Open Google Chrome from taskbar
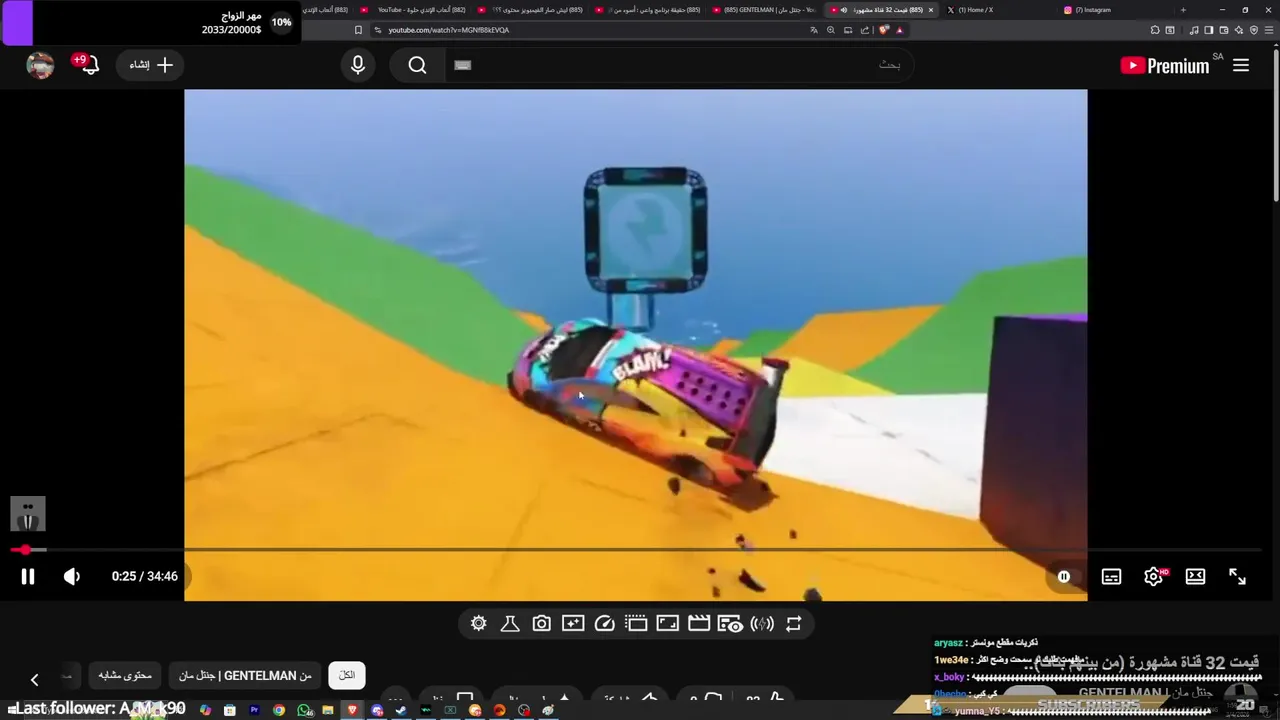 (x=279, y=710)
